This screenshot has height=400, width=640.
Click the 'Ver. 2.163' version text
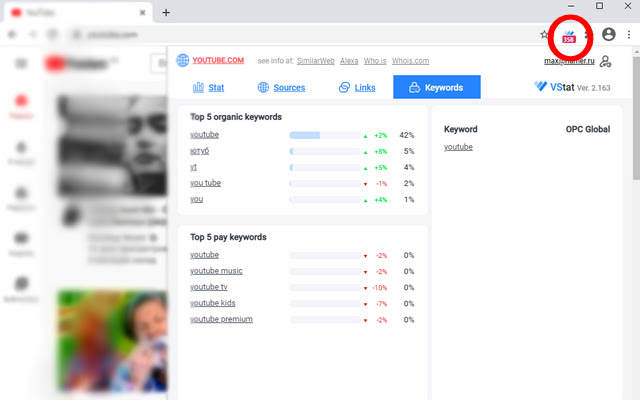594,88
